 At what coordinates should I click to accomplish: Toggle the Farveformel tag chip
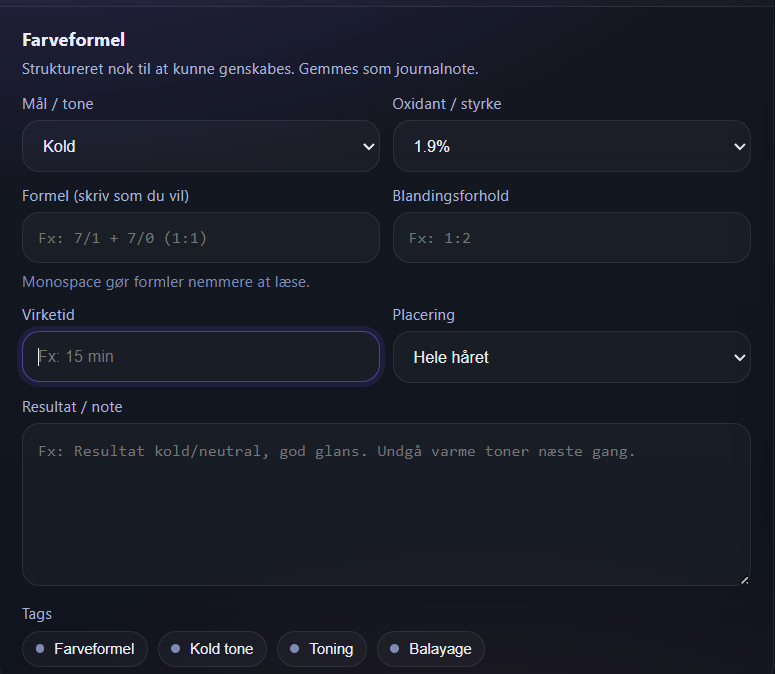(85, 649)
